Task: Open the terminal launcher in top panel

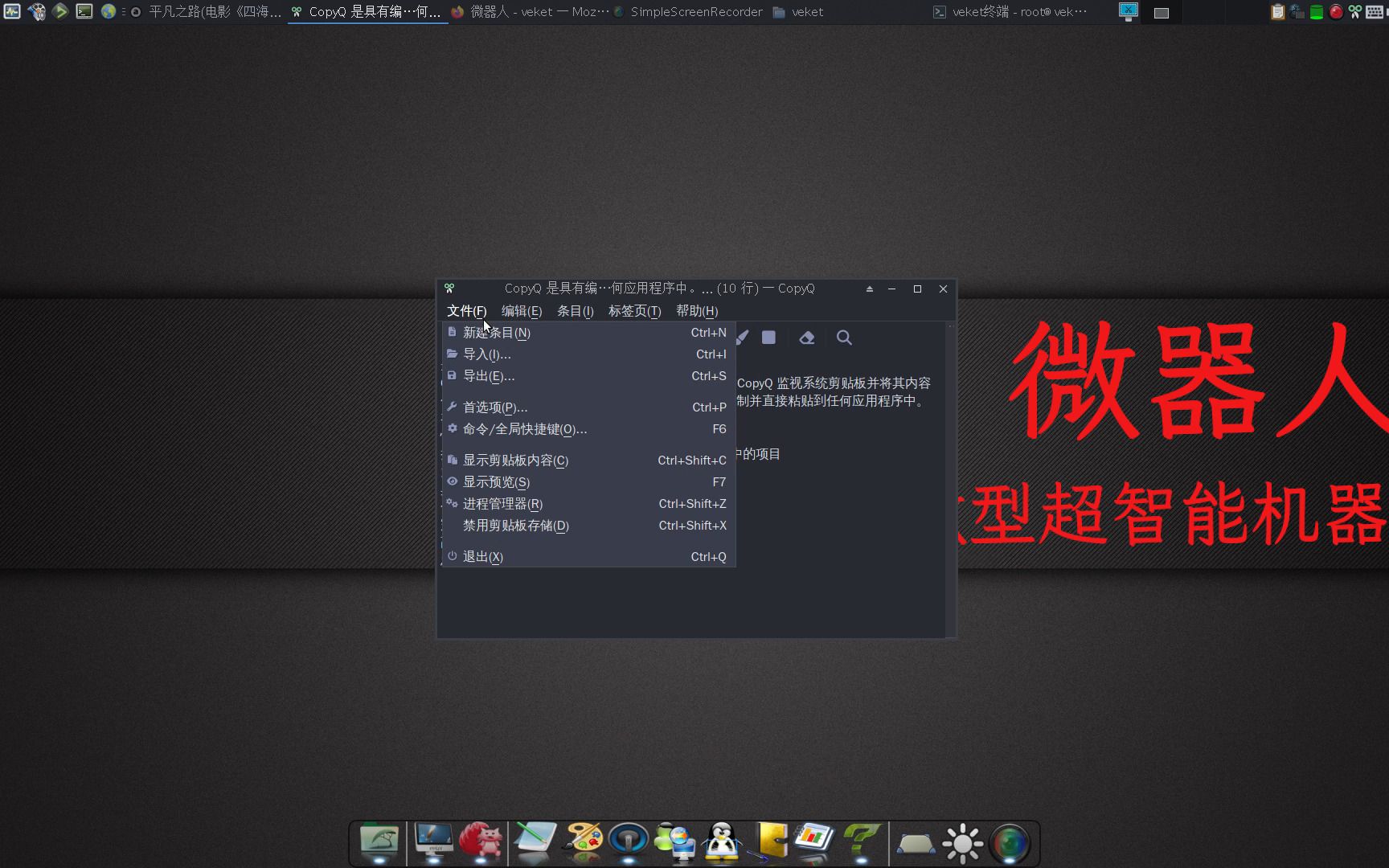Action: [84, 11]
